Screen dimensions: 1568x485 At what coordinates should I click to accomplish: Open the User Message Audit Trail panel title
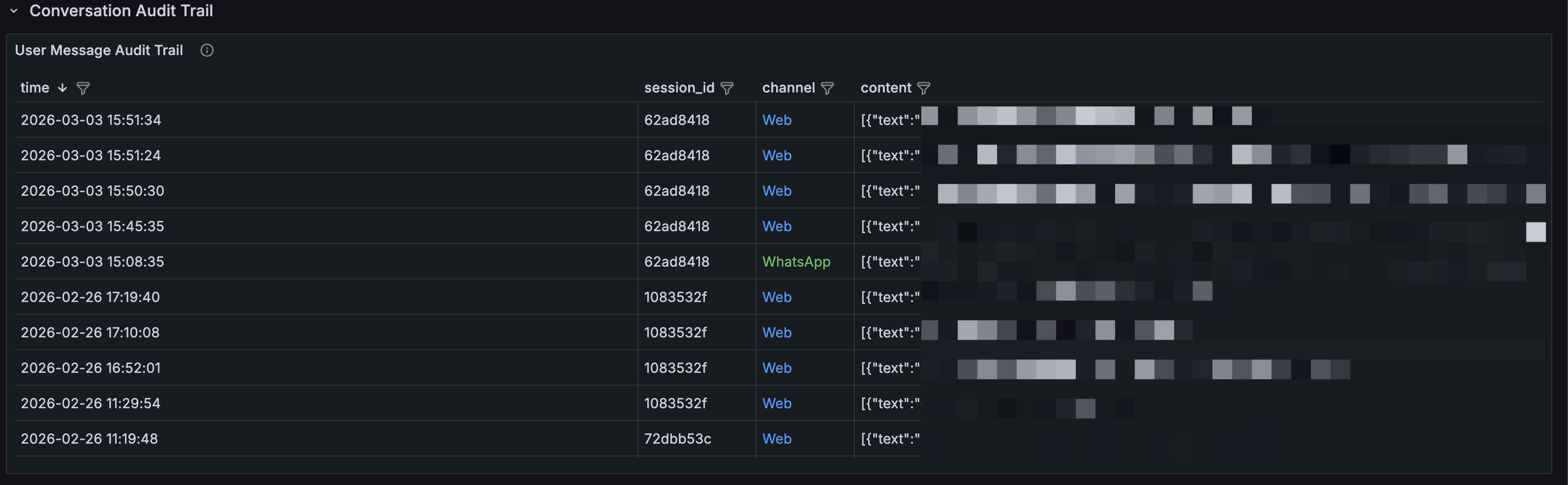click(x=98, y=51)
